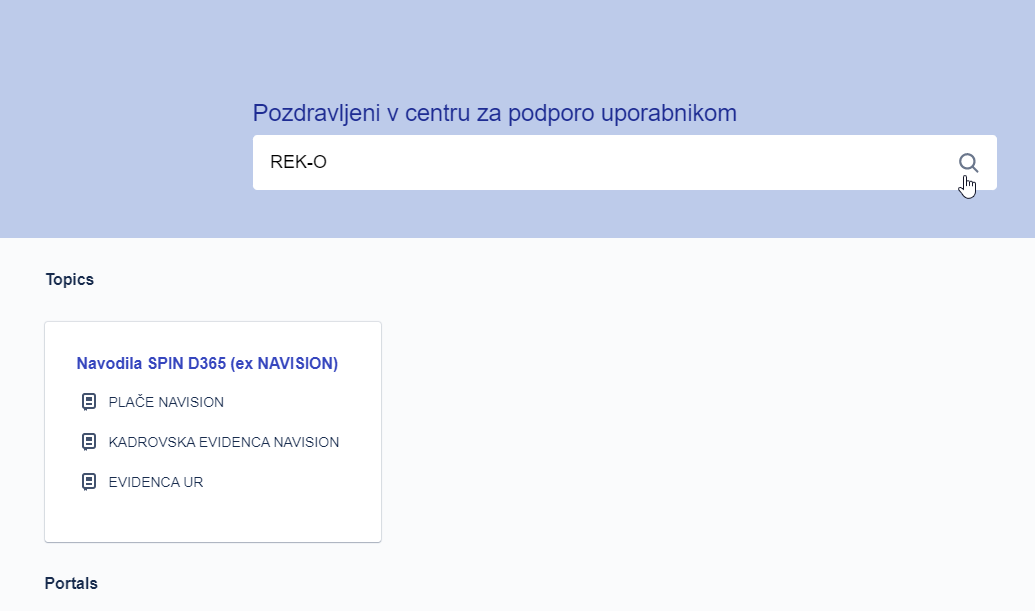The image size is (1035, 611).
Task: Open the PLAČE NAVISION article
Action: pyautogui.click(x=166, y=402)
